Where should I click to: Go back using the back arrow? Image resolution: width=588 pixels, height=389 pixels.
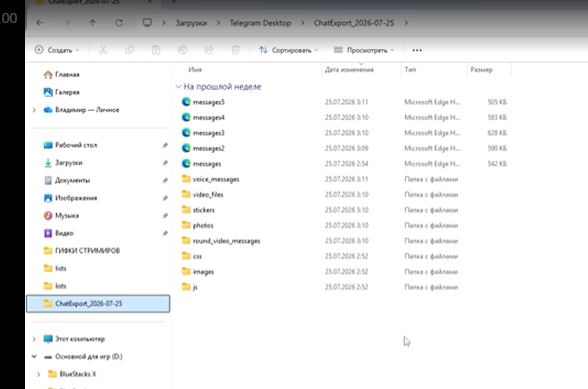[x=40, y=23]
